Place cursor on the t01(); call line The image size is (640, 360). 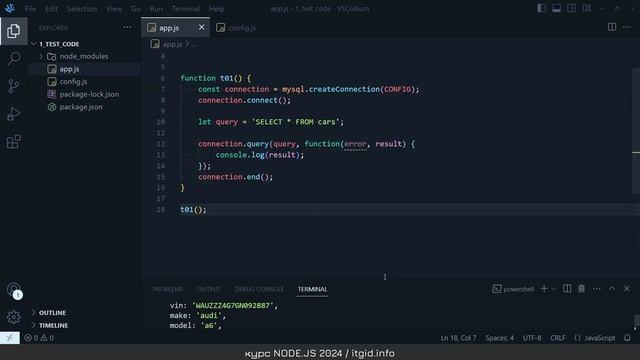tap(193, 210)
